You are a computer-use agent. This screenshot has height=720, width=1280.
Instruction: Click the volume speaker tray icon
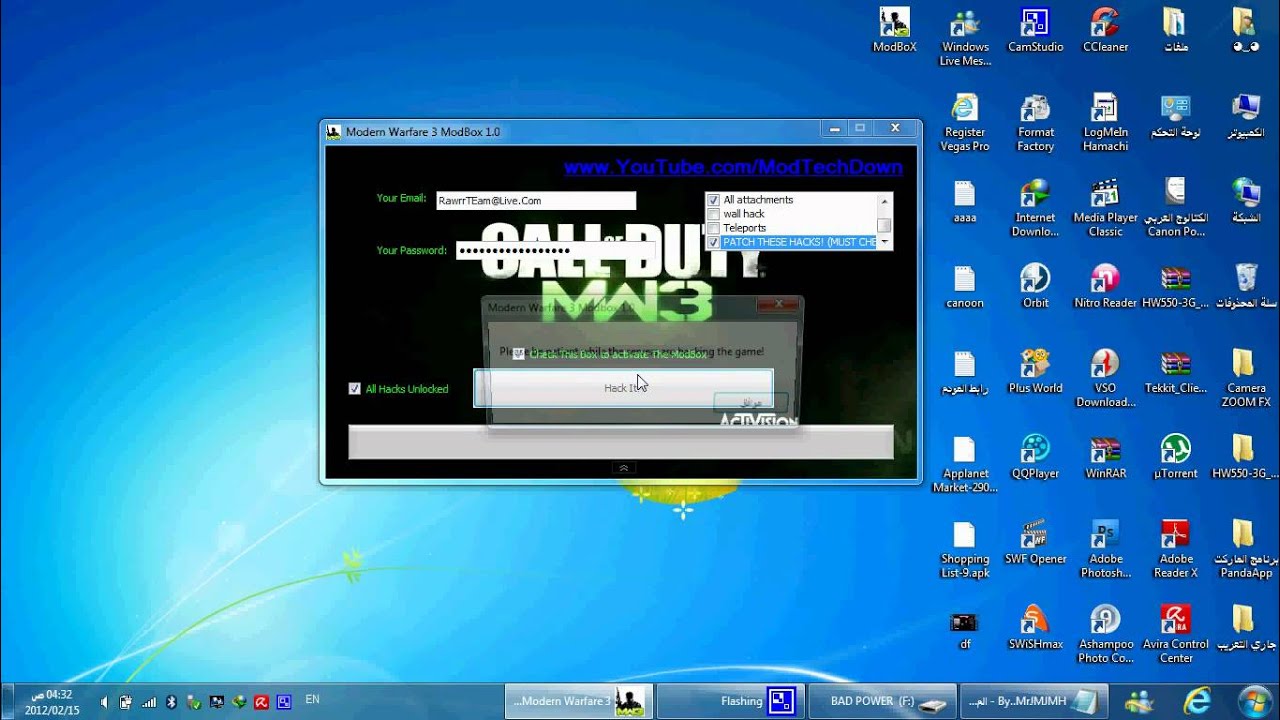pos(105,702)
